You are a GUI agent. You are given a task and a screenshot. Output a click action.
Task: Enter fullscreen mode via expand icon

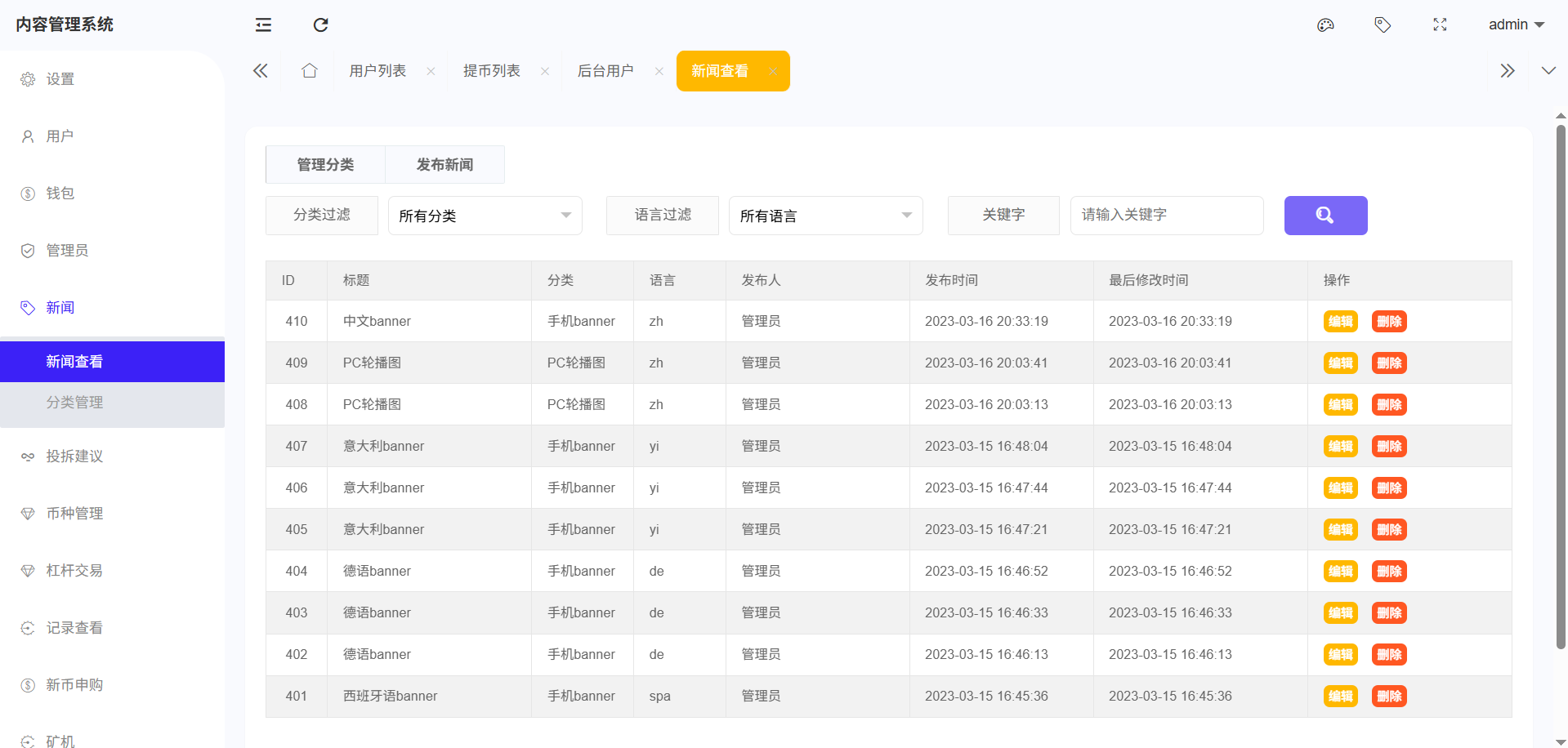tap(1440, 24)
